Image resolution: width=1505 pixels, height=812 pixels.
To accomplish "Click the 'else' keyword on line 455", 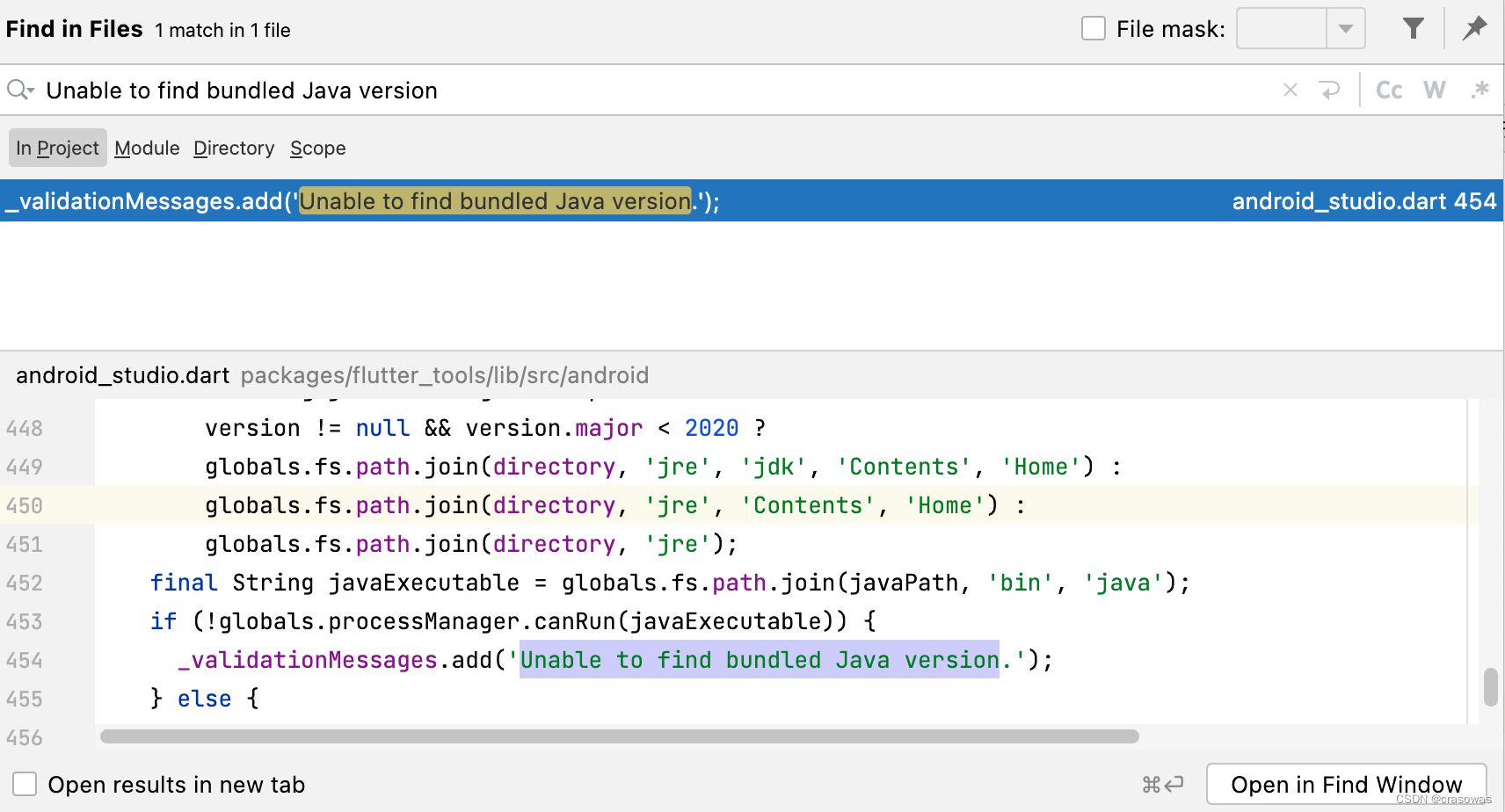I will tap(204, 699).
